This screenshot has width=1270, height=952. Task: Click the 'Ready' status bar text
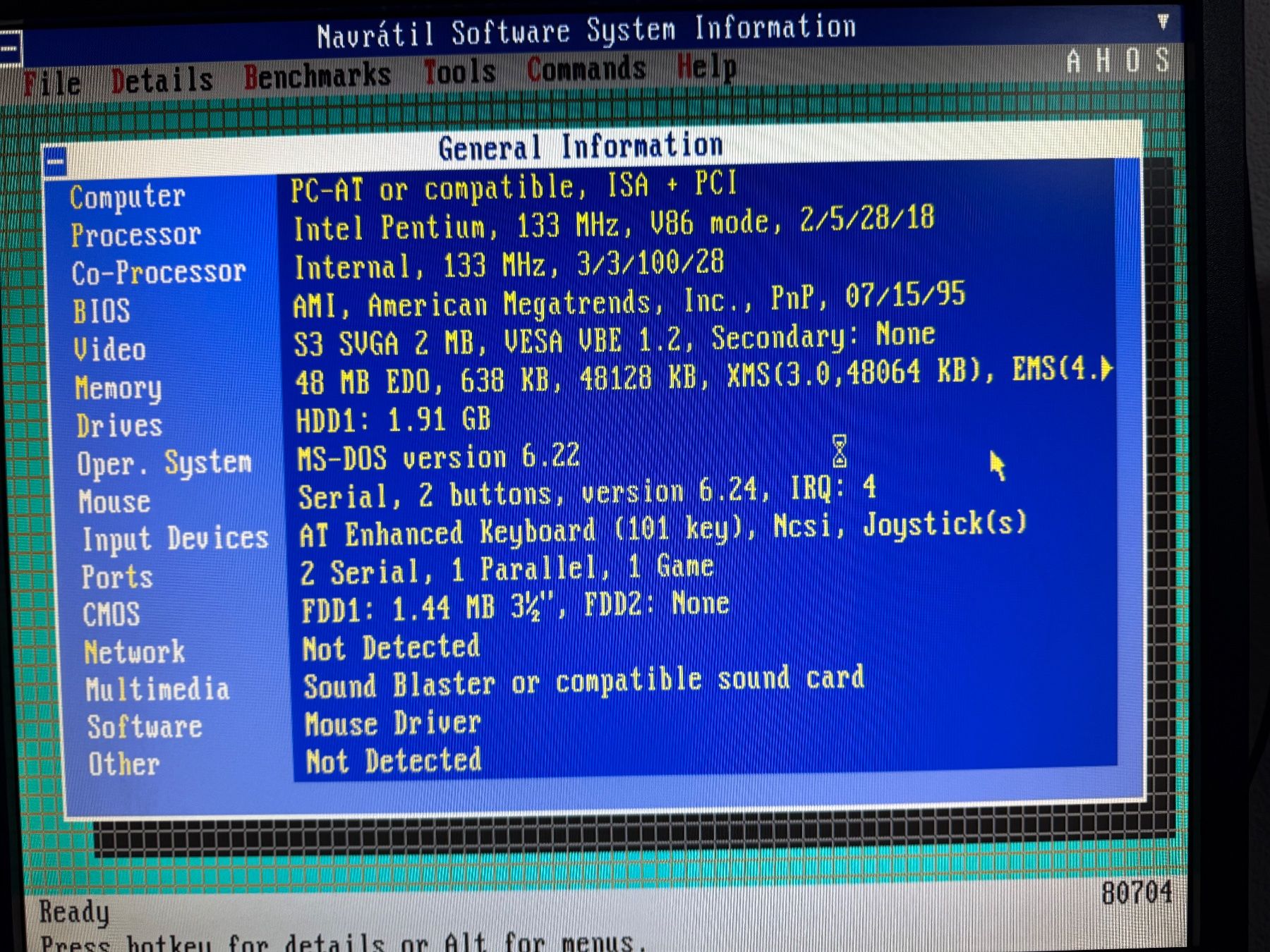pos(74,912)
